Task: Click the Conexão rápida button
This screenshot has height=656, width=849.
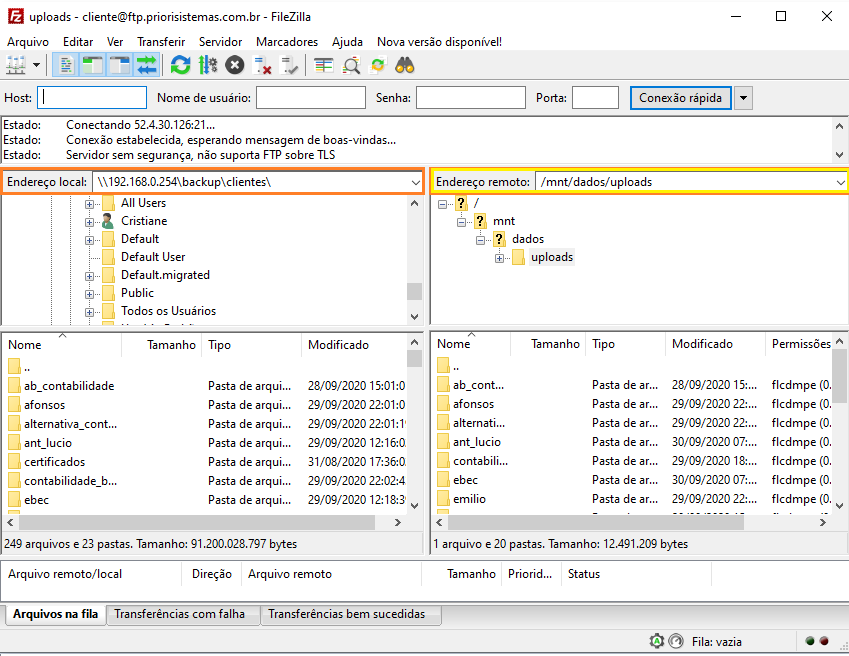Action: click(680, 98)
